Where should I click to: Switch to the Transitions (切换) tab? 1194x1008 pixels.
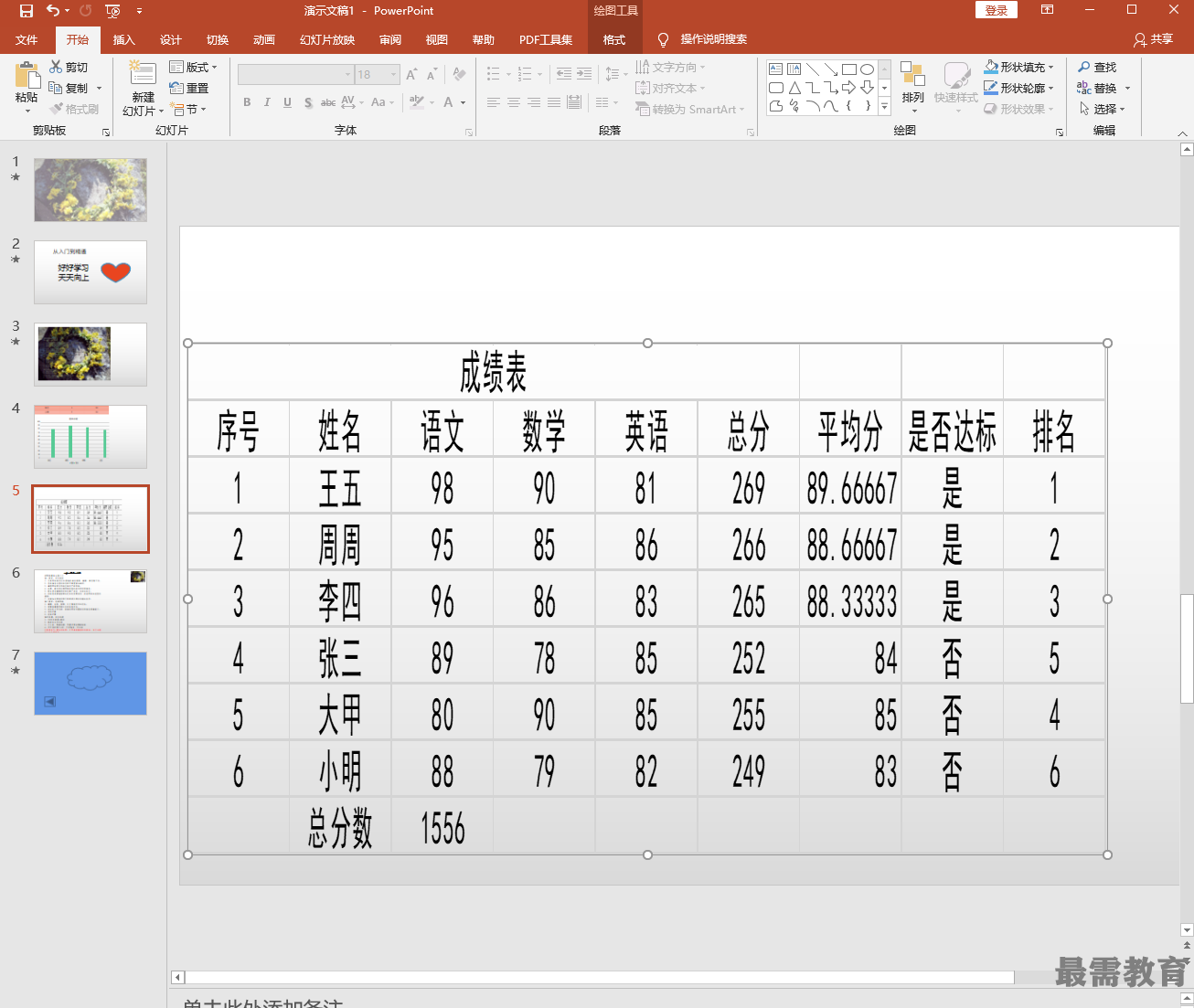pyautogui.click(x=218, y=39)
